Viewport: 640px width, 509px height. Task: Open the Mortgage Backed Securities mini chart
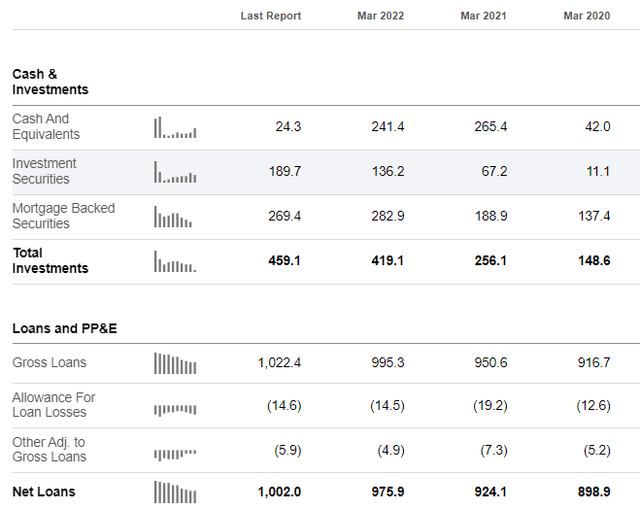(x=173, y=217)
